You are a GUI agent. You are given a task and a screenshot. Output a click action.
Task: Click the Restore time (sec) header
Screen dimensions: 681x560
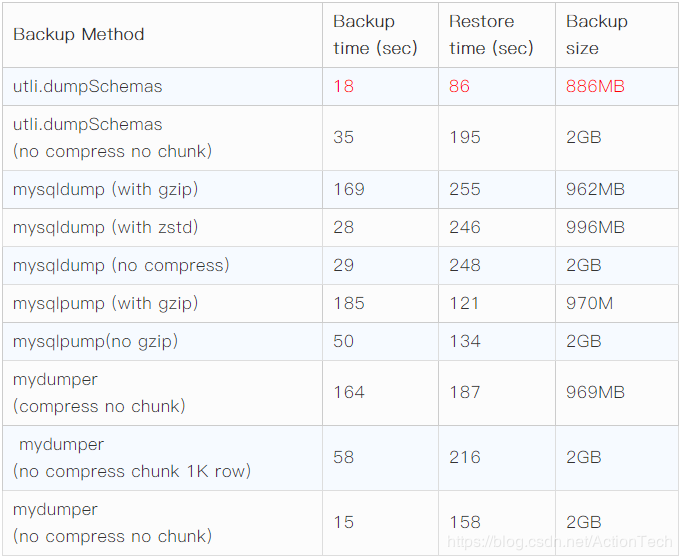point(491,35)
